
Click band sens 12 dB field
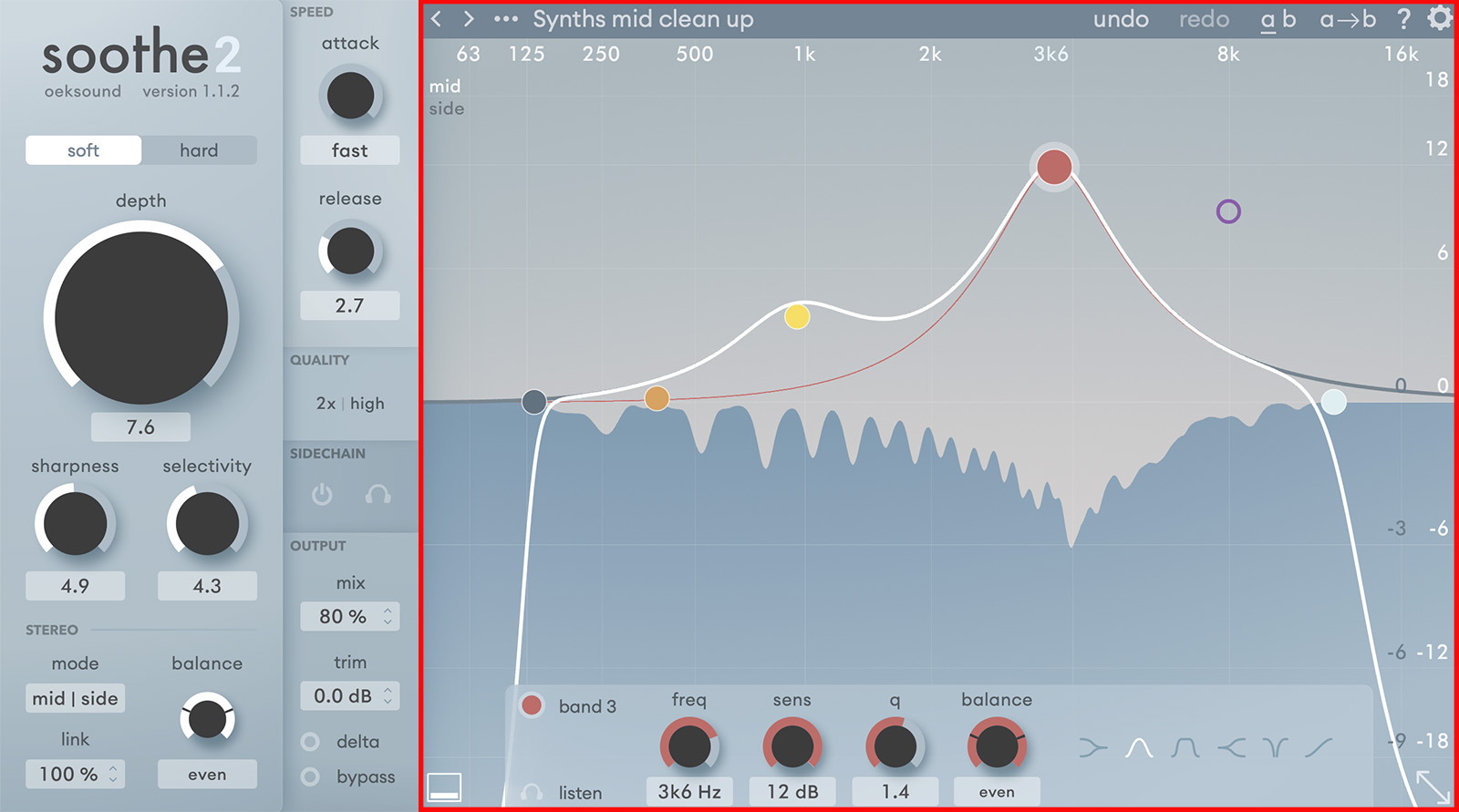point(792,791)
